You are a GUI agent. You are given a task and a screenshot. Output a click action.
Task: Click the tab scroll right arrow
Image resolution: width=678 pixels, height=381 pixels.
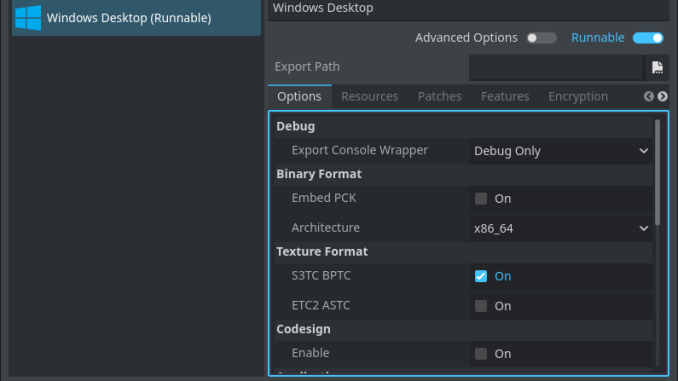(x=662, y=96)
